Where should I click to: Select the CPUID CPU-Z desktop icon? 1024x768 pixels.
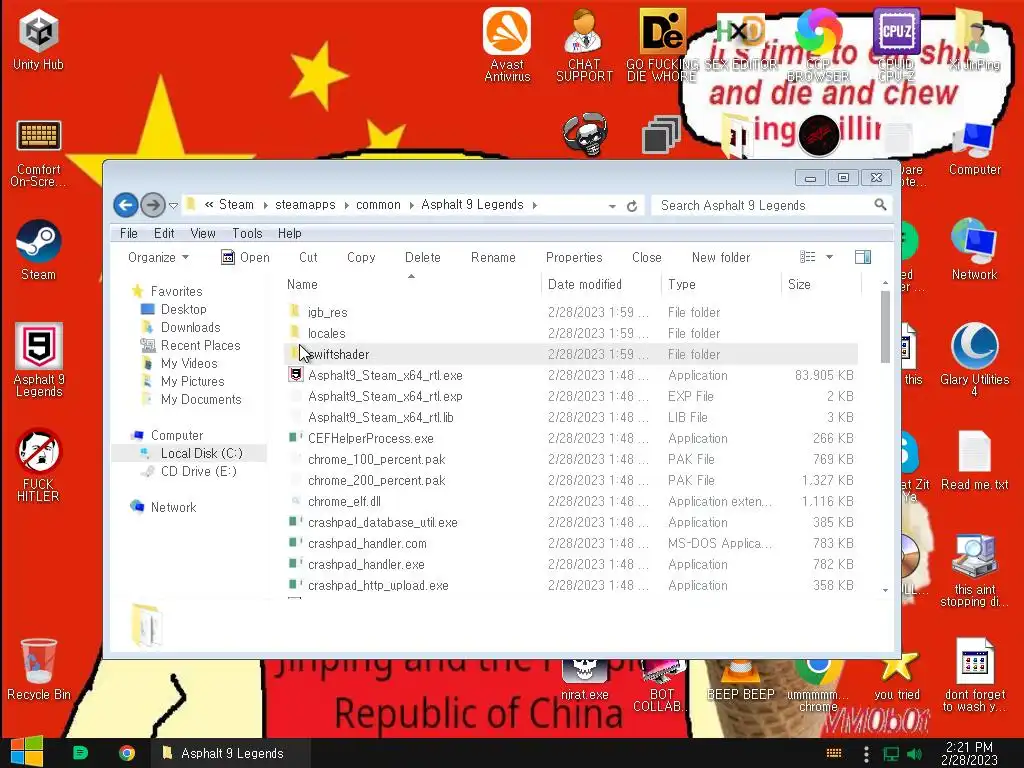coord(896,44)
